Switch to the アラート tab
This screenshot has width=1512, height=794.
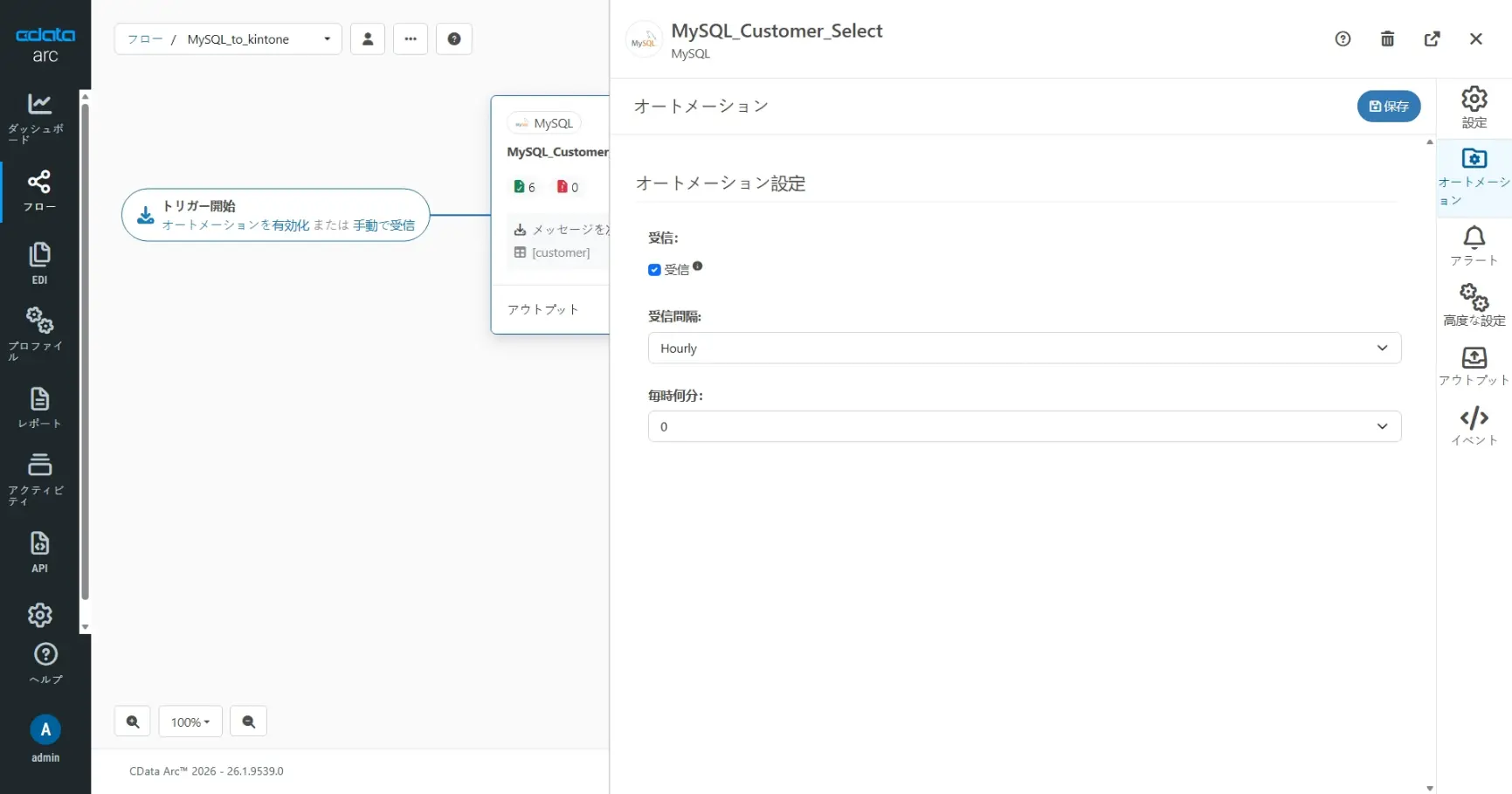1474,245
